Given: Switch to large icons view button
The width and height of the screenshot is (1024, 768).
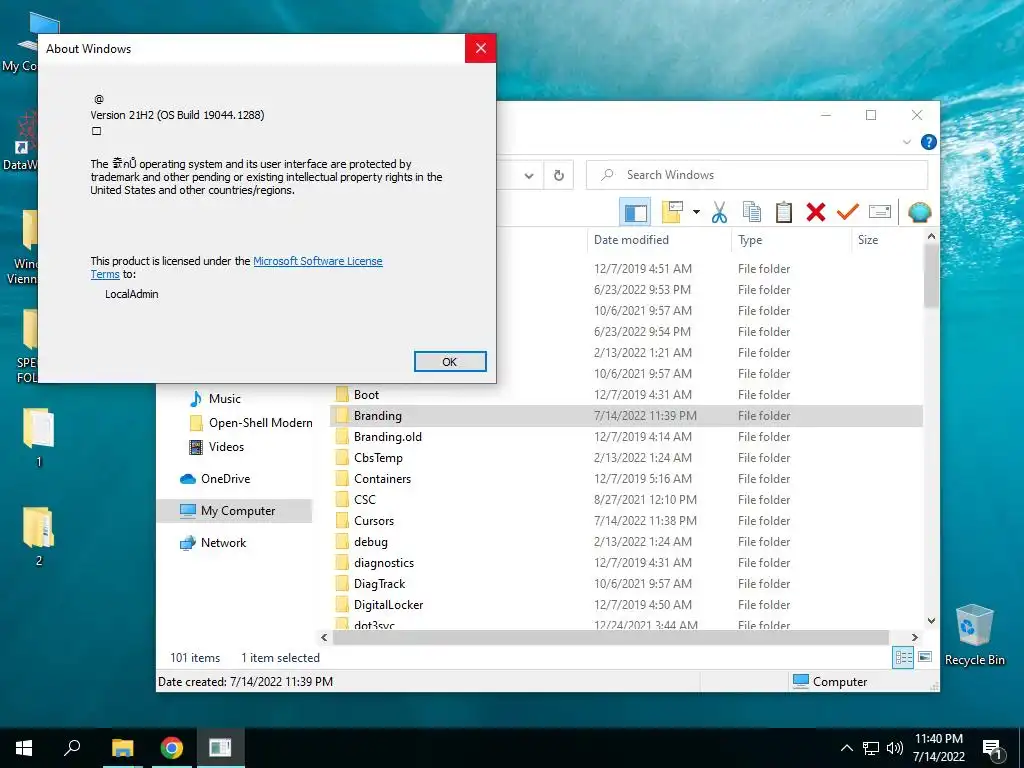Looking at the screenshot, I should coord(925,657).
